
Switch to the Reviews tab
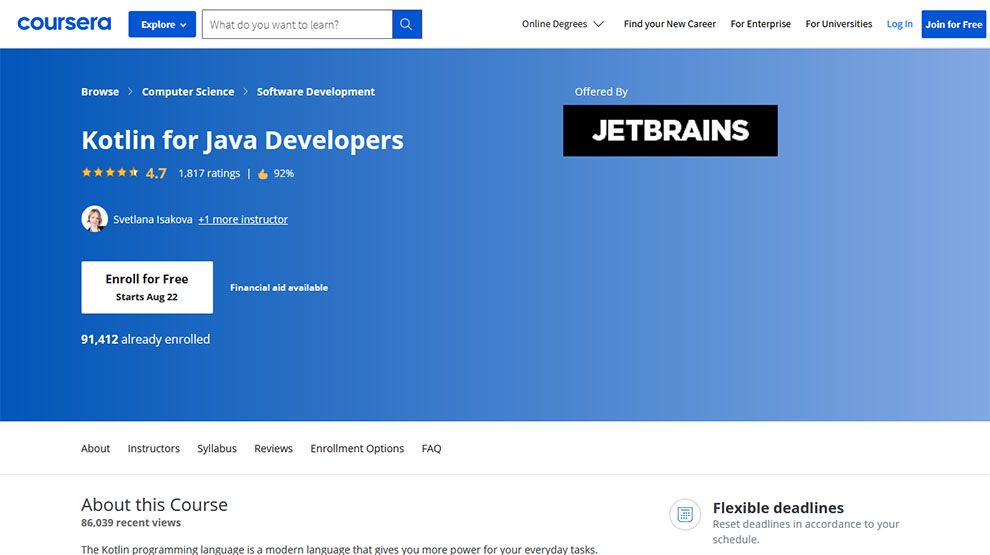(273, 448)
